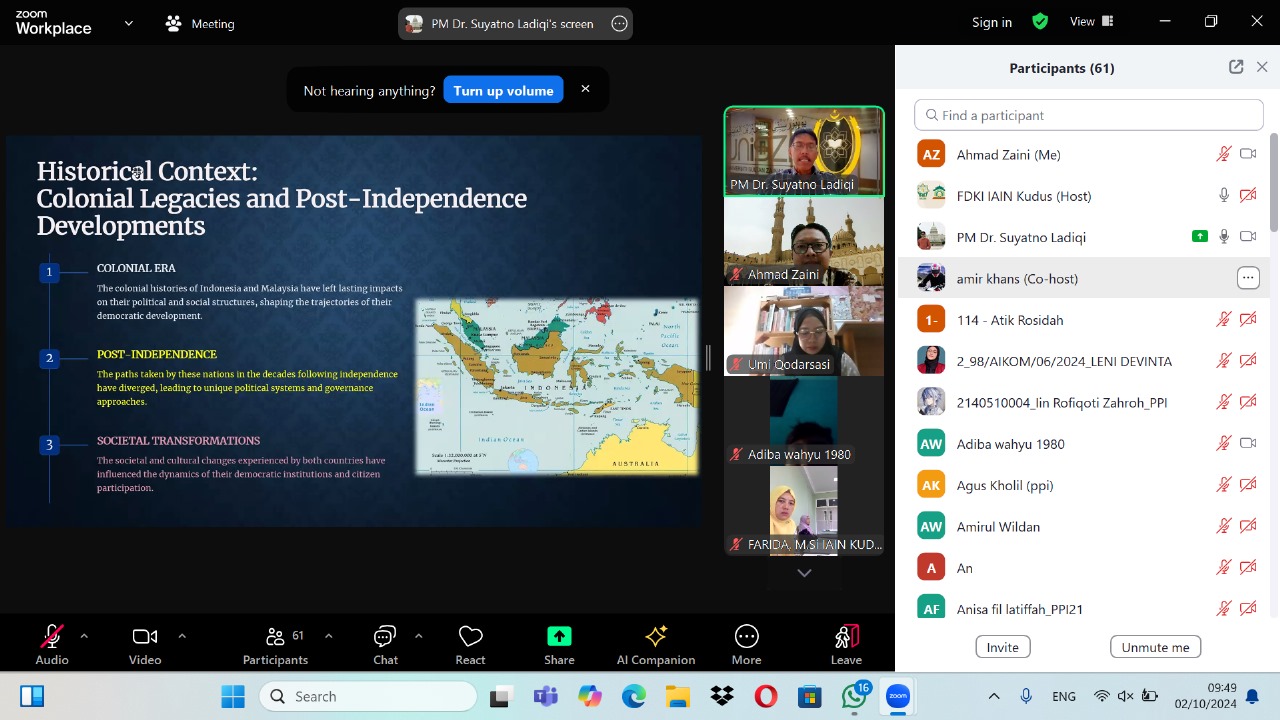This screenshot has width=1280, height=720.
Task: Open the Meeting tab
Action: pos(201,23)
